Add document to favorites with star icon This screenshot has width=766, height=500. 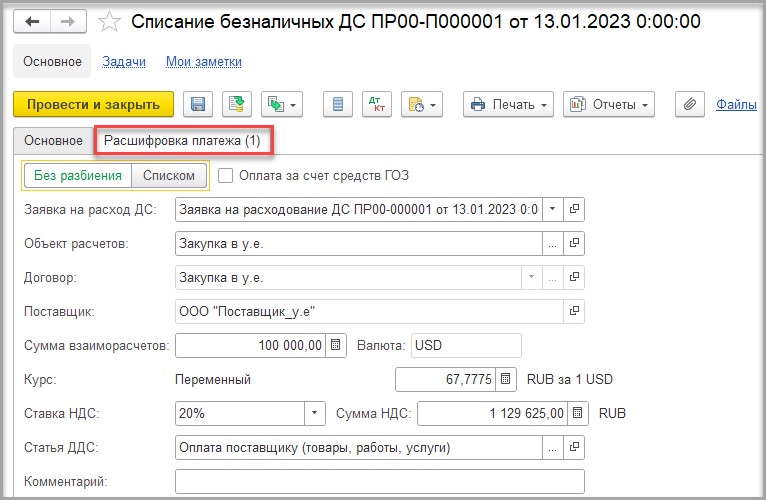click(110, 21)
